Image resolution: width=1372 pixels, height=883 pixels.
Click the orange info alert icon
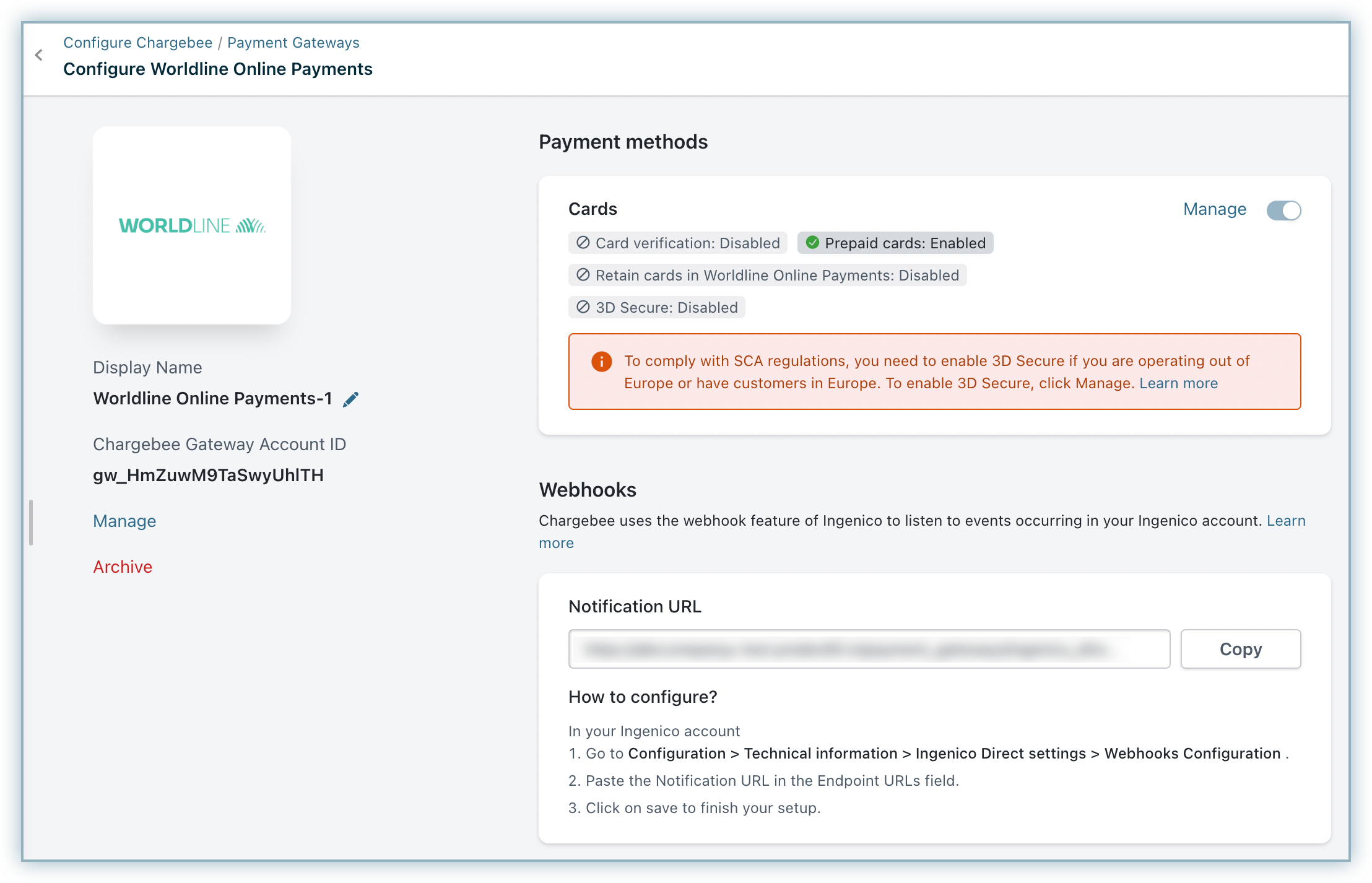[x=601, y=361]
